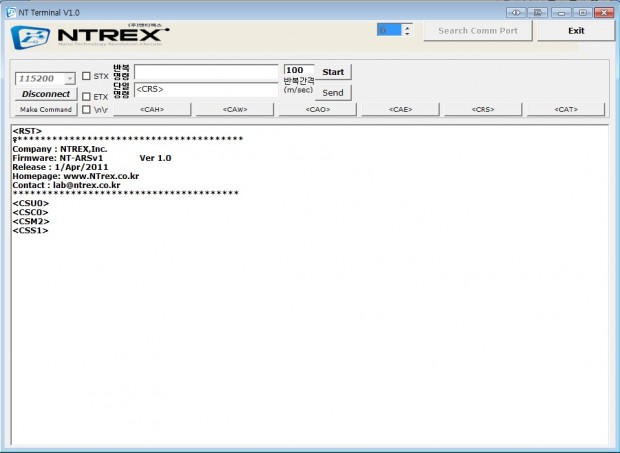Increase the comm port number spinner
The image size is (620, 453).
(x=407, y=27)
